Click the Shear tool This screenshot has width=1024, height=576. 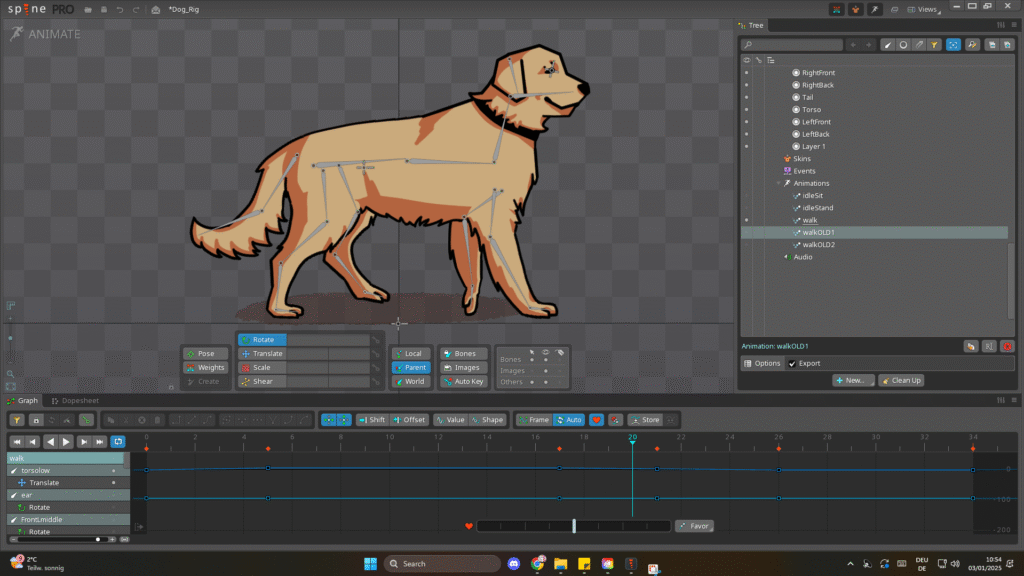(262, 381)
